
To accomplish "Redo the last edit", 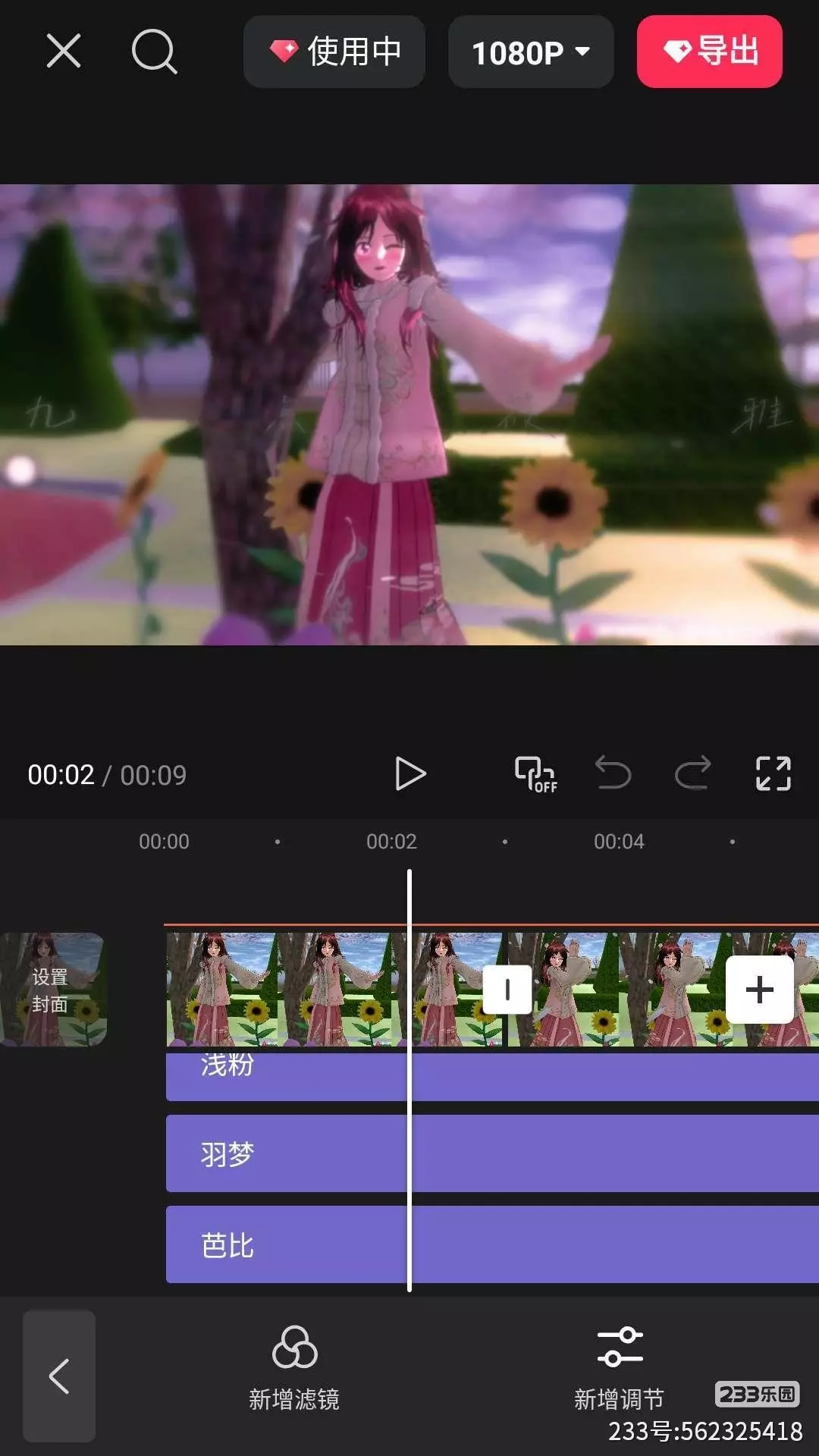I will coord(692,773).
